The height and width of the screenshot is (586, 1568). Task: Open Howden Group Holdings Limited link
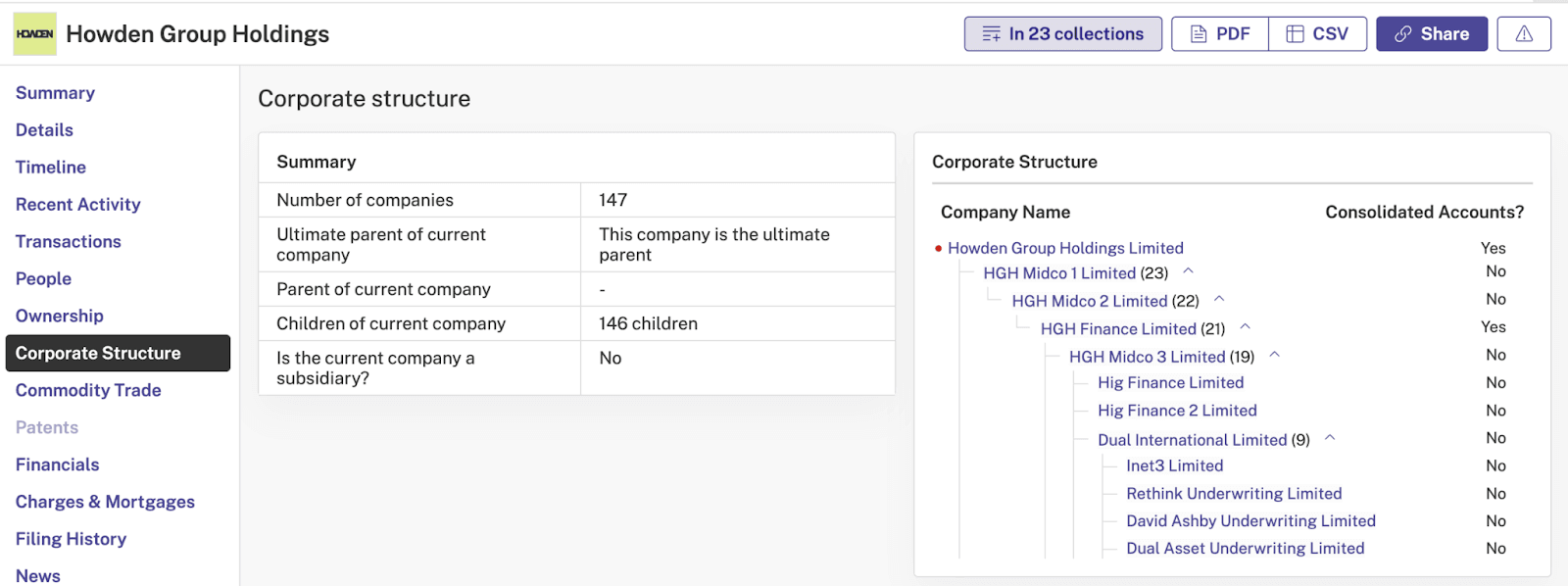(x=1065, y=248)
